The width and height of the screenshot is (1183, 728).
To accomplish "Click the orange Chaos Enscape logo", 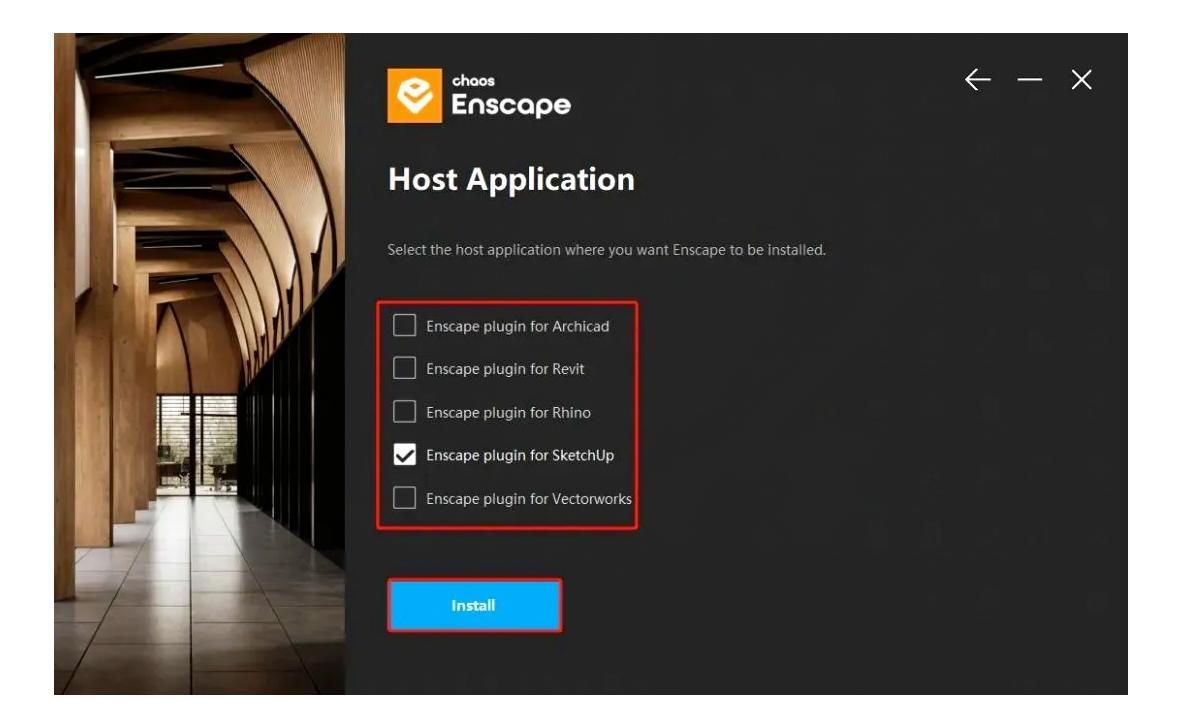I will point(414,96).
